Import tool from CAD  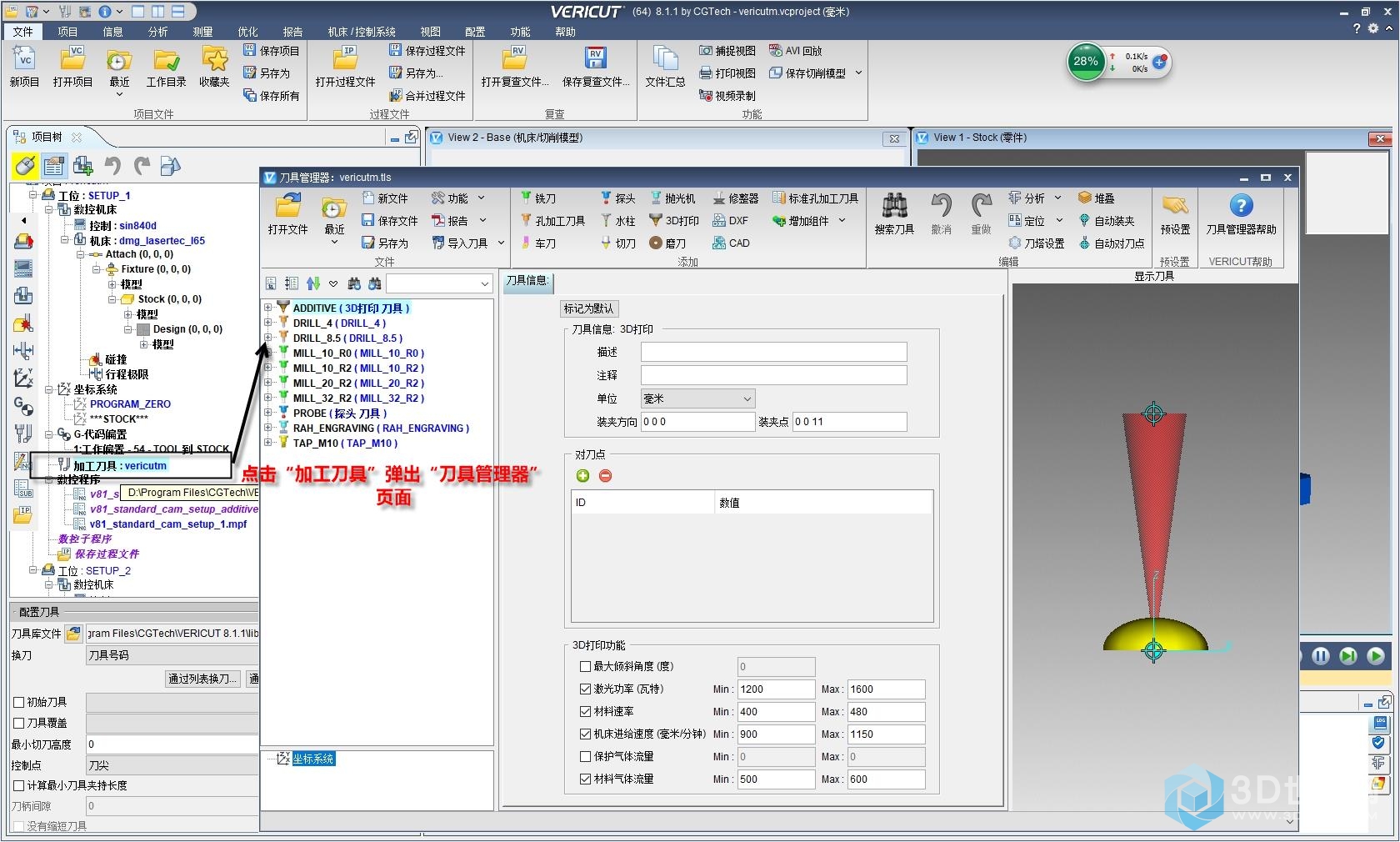tap(731, 243)
